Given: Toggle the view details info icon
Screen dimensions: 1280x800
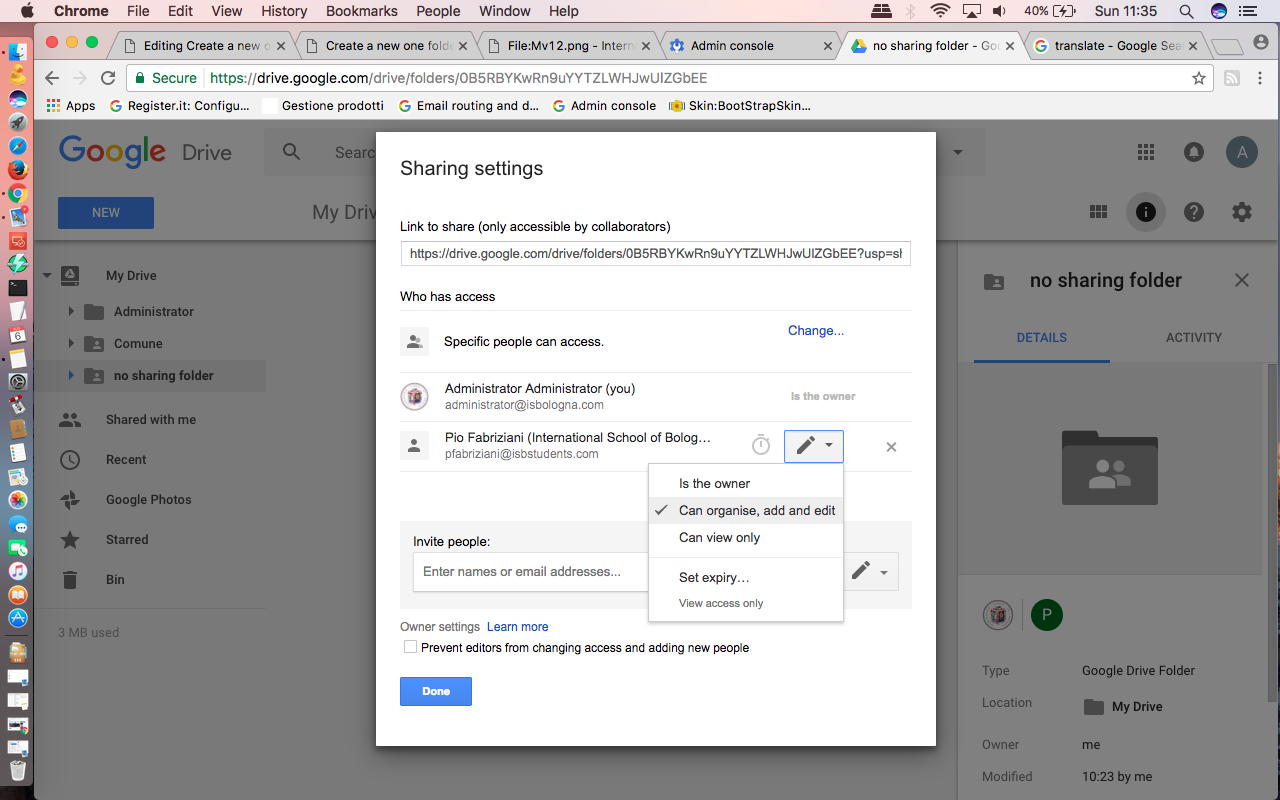Looking at the screenshot, I should click(1146, 212).
